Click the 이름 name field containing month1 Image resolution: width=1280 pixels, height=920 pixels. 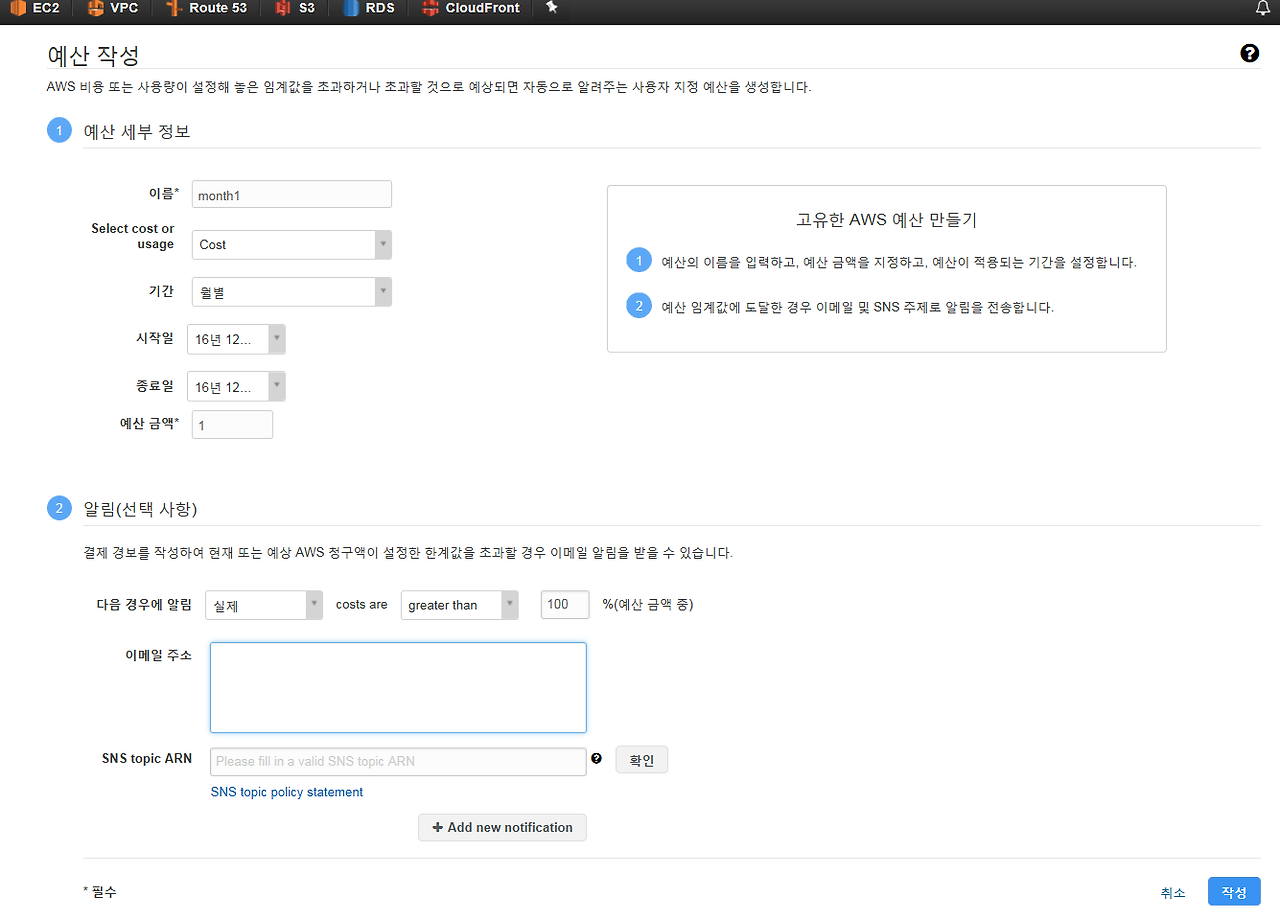tap(291, 195)
